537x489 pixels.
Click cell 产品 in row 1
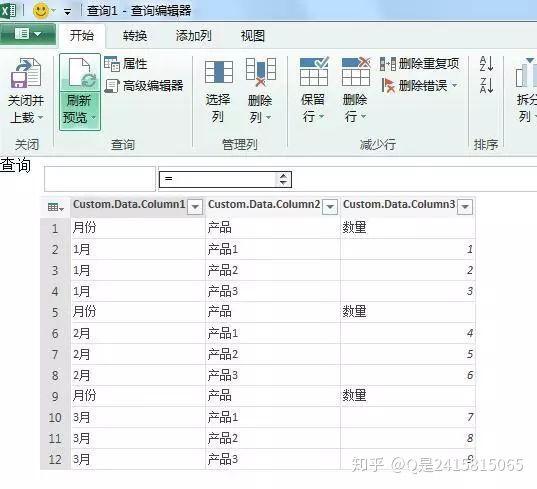click(273, 228)
